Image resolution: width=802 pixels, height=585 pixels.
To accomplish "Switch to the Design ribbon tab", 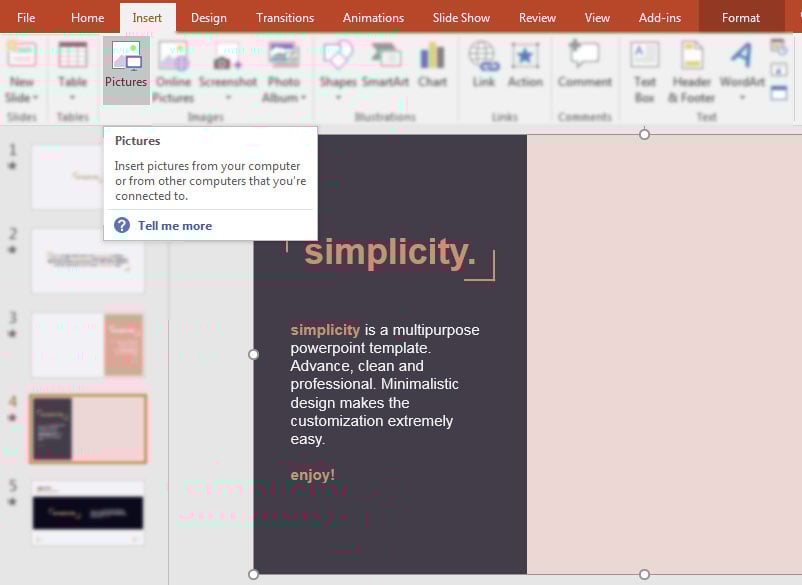I will pyautogui.click(x=208, y=17).
